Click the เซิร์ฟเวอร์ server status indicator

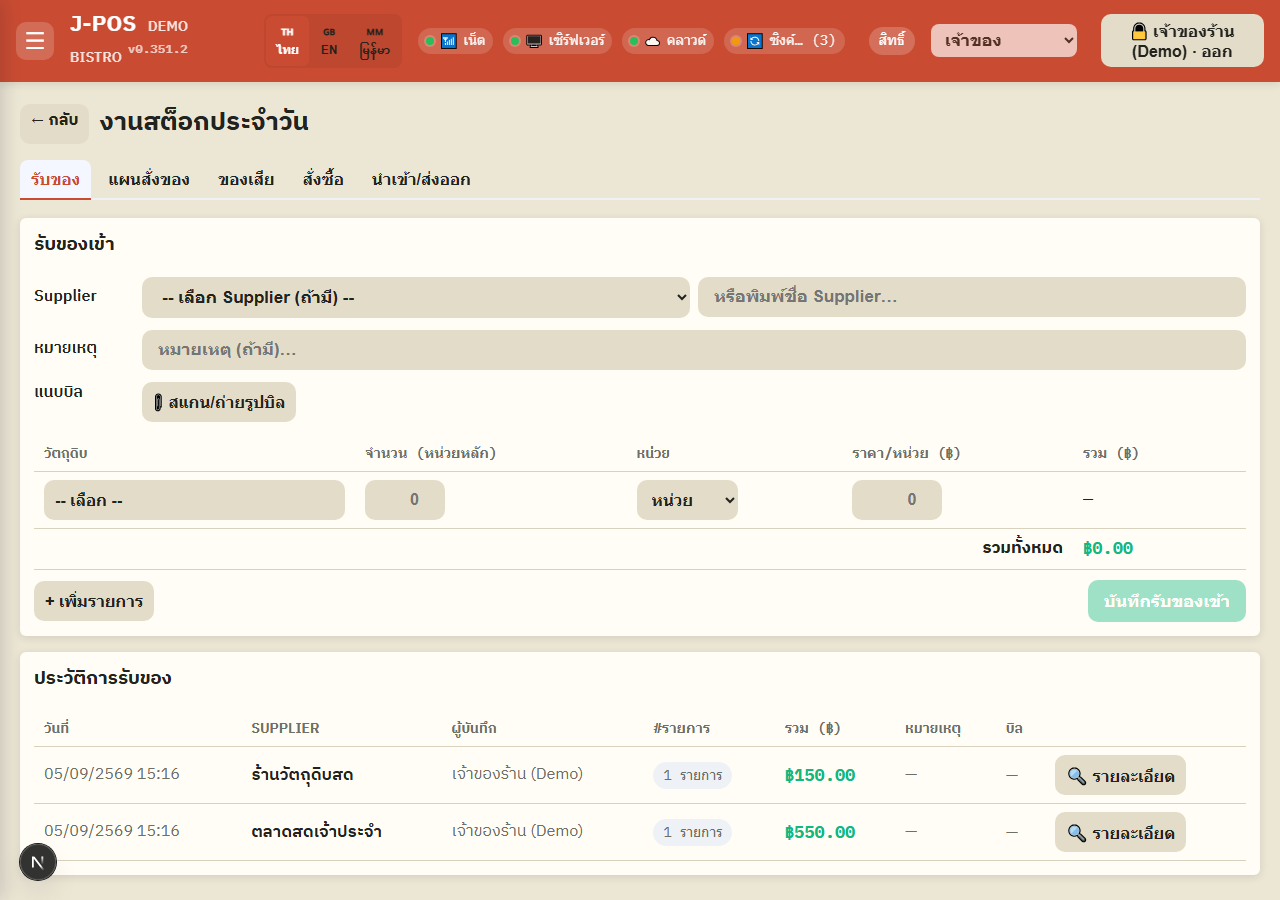pyautogui.click(x=558, y=41)
